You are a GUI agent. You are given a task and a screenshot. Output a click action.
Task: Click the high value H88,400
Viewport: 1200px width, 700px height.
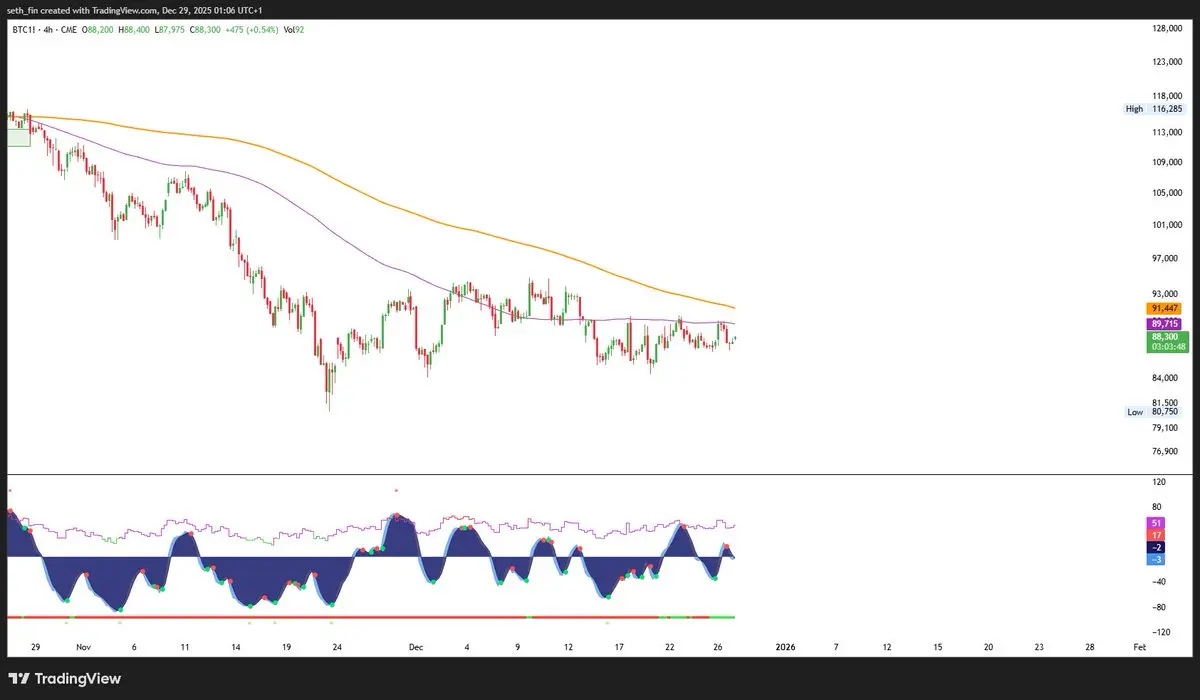click(134, 30)
